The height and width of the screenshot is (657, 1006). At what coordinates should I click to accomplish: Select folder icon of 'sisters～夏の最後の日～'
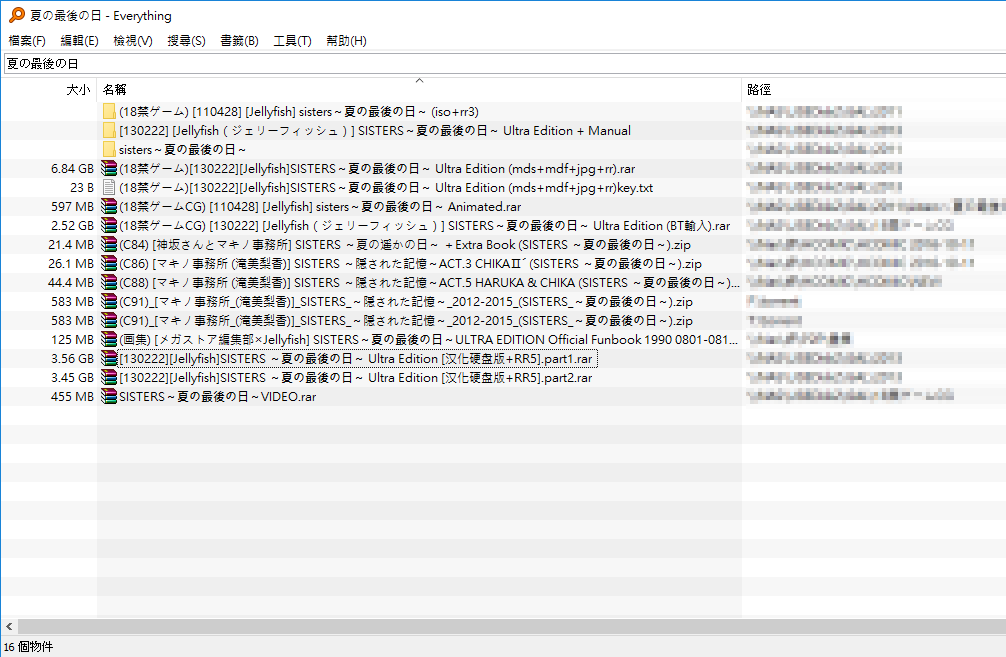(x=109, y=149)
